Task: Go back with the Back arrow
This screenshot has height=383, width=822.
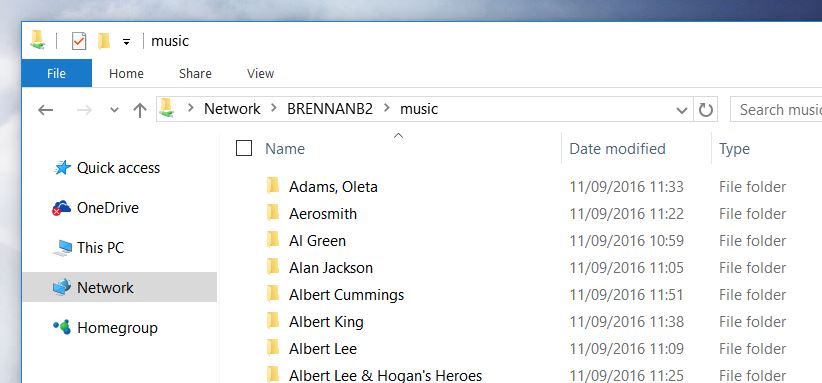Action: tap(46, 110)
